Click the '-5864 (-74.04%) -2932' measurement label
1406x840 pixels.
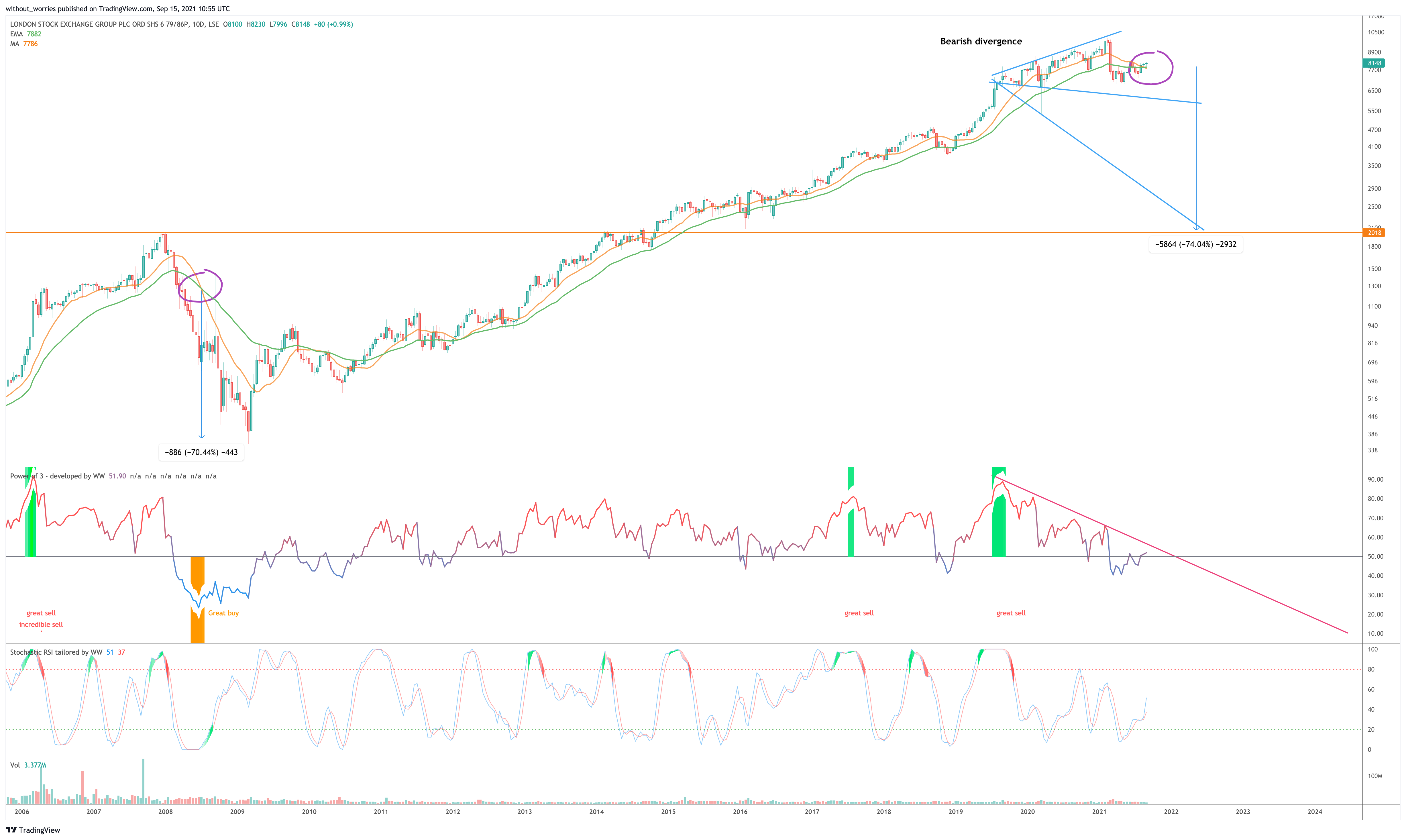1195,245
